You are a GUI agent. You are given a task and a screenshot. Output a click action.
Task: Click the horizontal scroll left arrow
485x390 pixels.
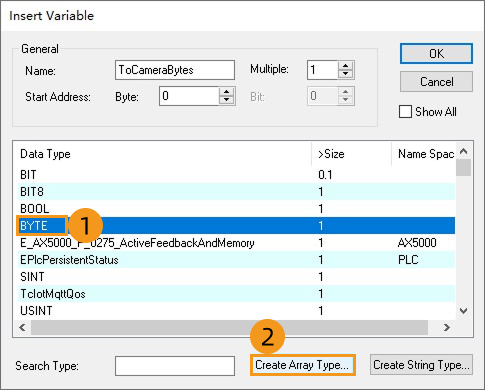pos(22,327)
